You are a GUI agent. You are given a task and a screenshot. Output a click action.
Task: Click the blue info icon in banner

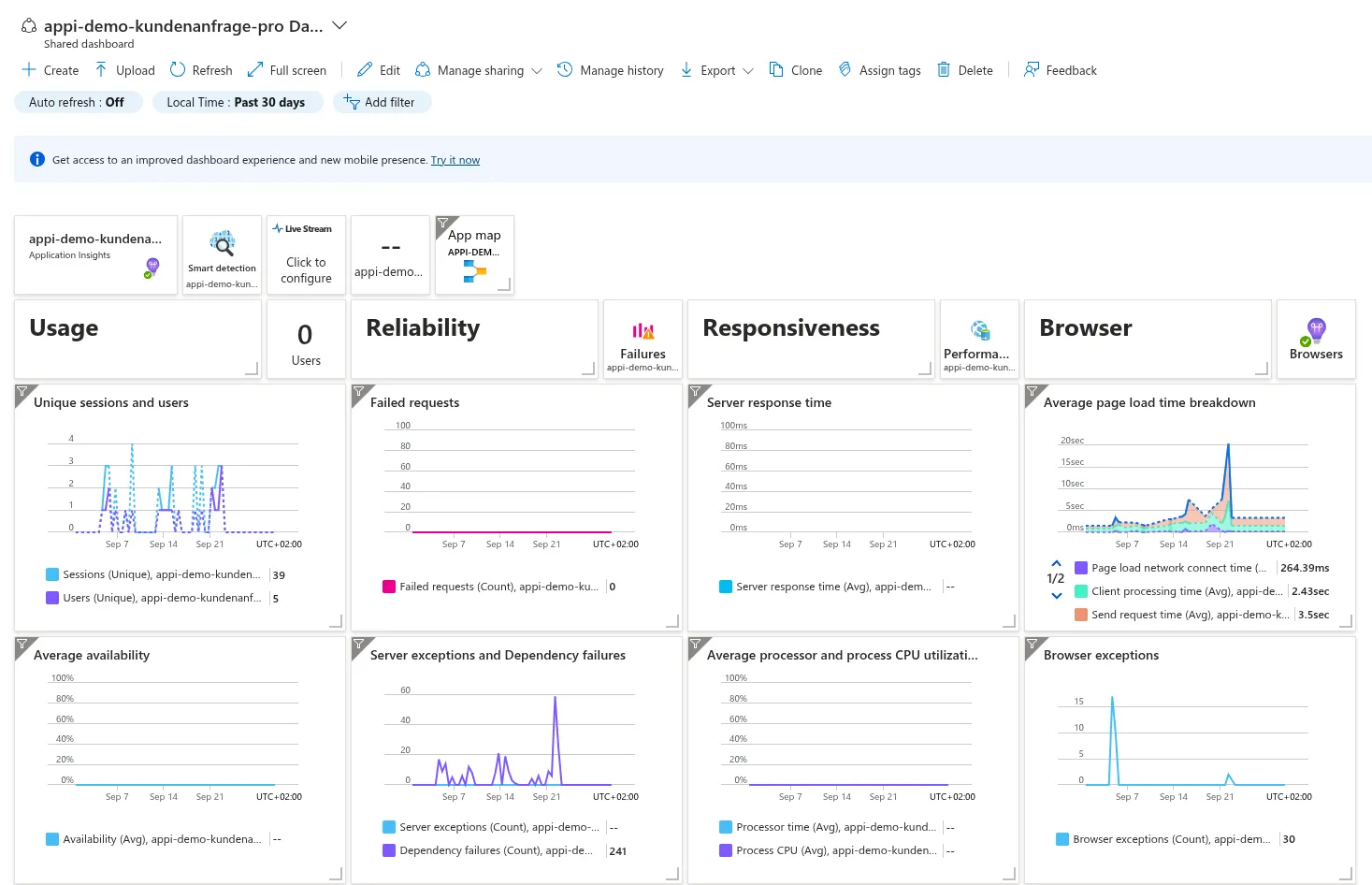(x=37, y=159)
